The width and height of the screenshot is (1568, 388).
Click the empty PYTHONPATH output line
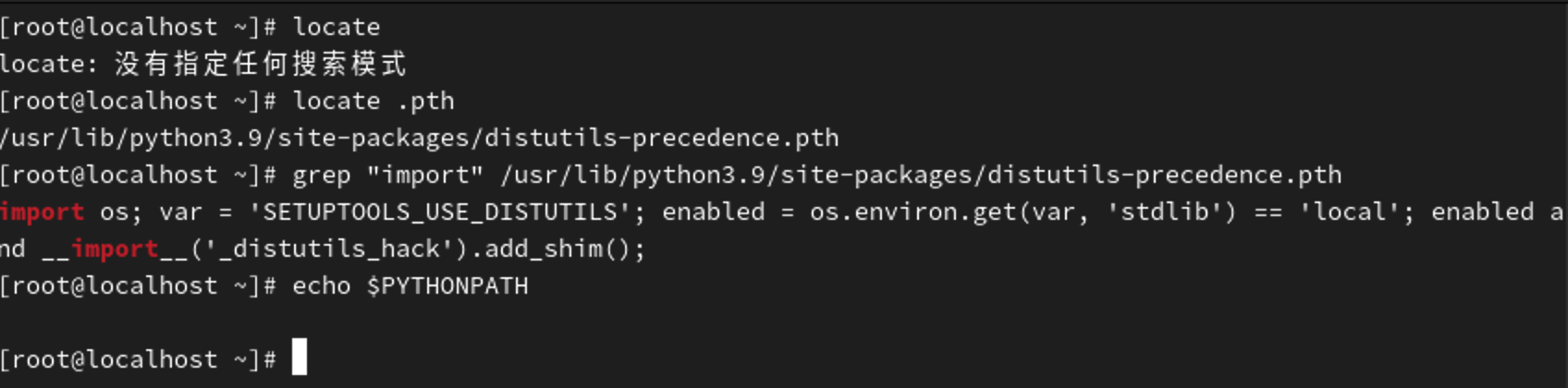277,322
